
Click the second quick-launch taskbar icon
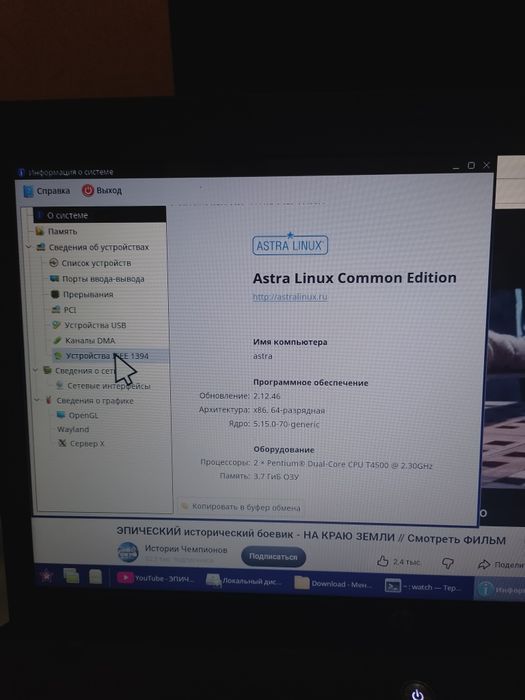click(x=95, y=577)
